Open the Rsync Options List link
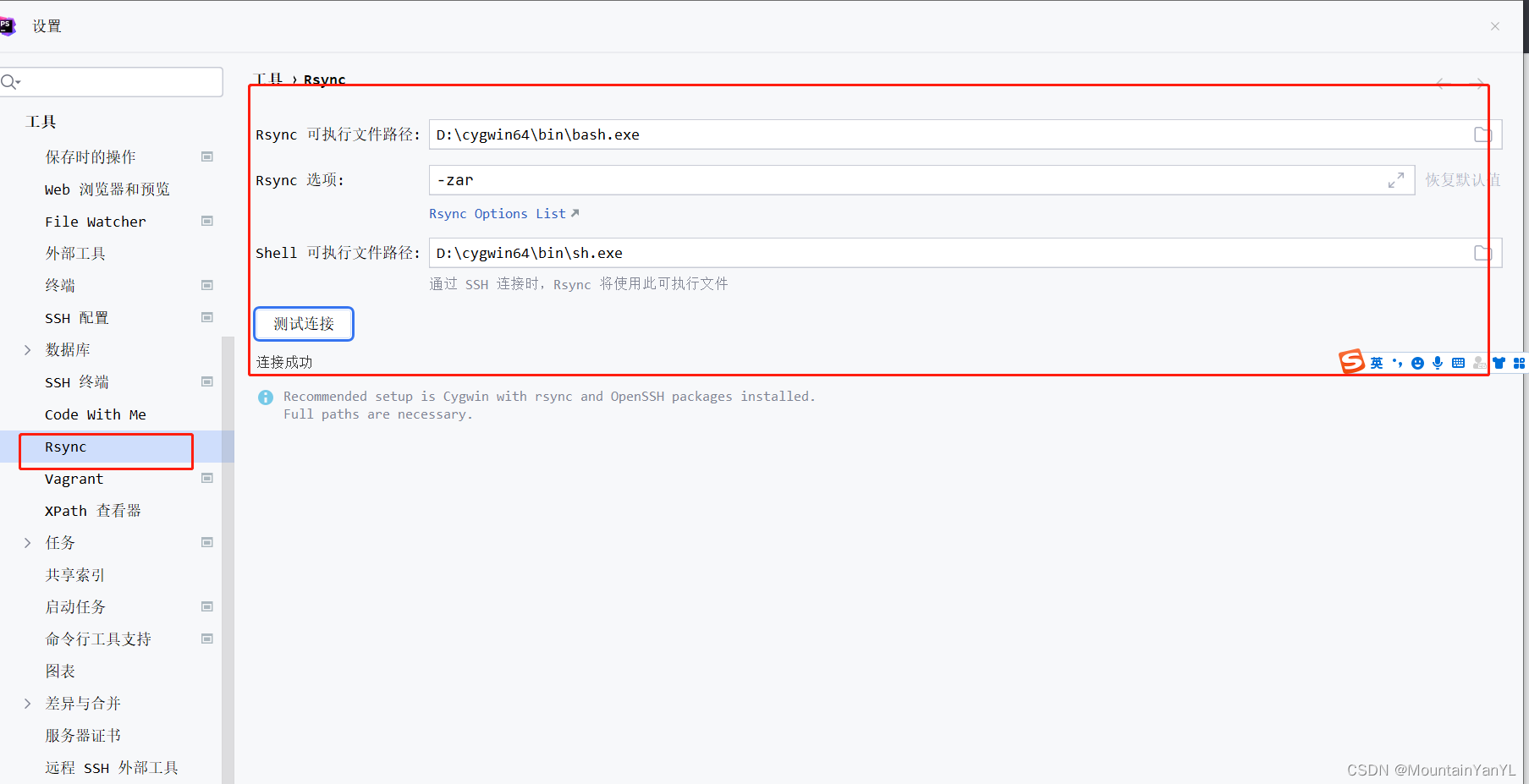The width and height of the screenshot is (1529, 784). pyautogui.click(x=498, y=213)
